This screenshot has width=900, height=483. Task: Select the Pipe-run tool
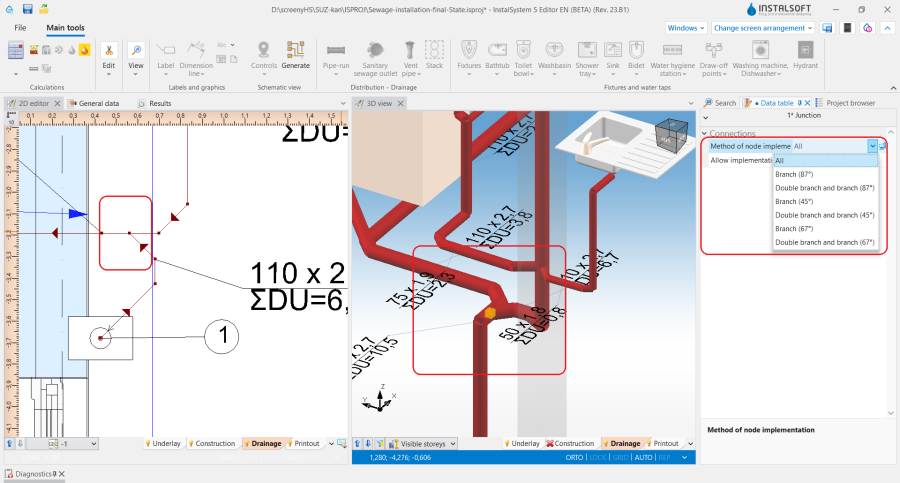[336, 58]
